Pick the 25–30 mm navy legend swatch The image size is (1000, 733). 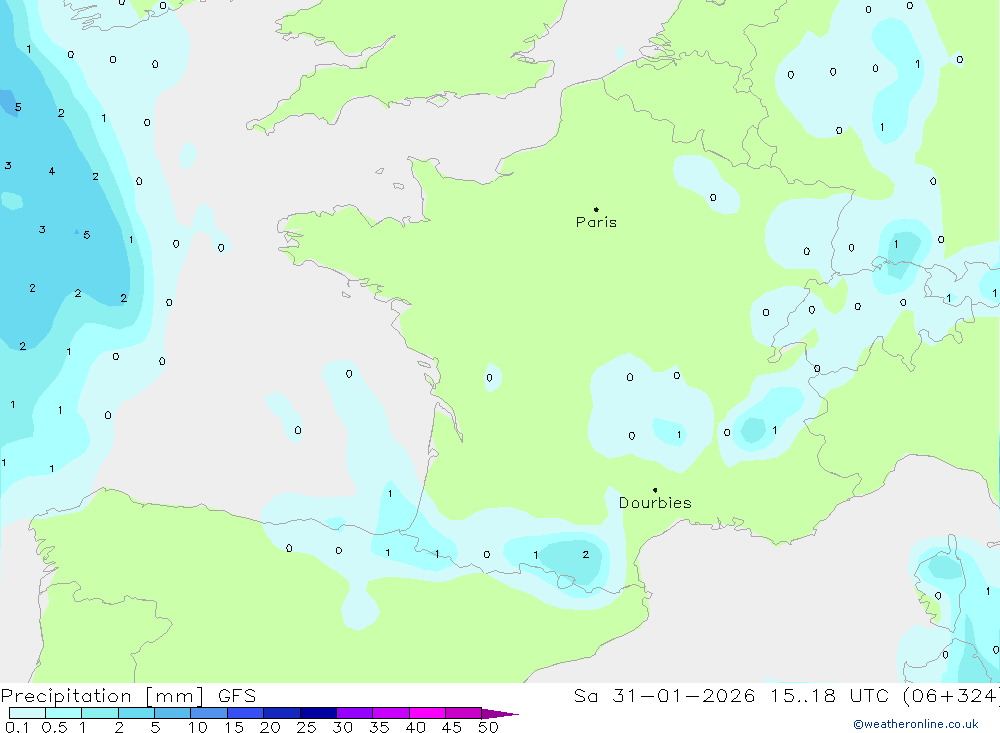click(x=318, y=713)
